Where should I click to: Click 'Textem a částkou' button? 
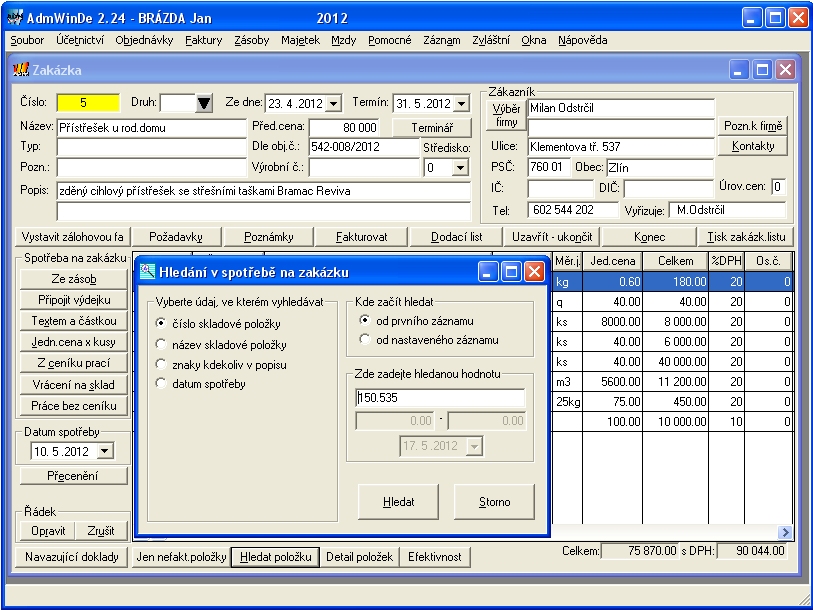click(x=74, y=321)
